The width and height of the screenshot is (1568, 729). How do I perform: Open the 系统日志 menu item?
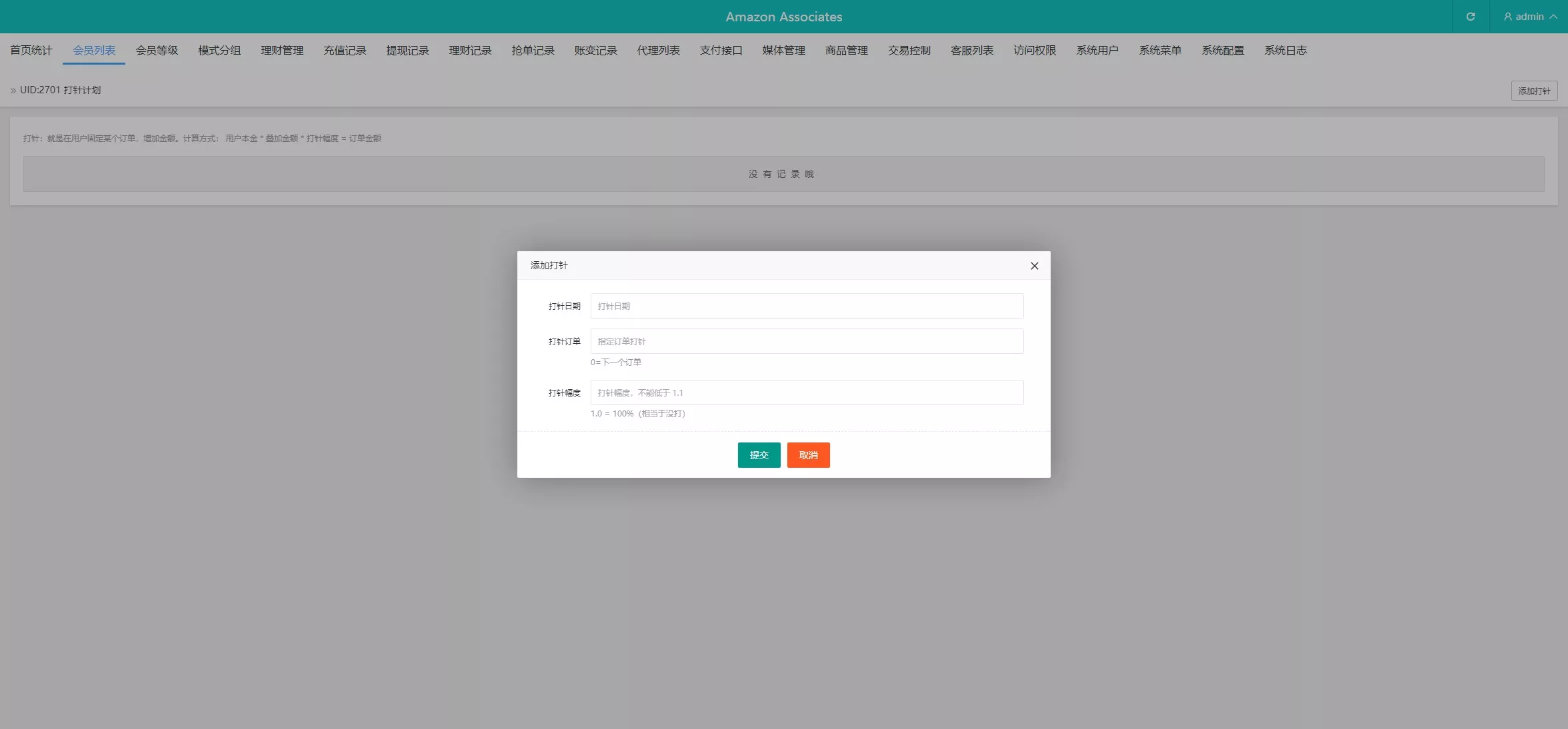(x=1285, y=51)
